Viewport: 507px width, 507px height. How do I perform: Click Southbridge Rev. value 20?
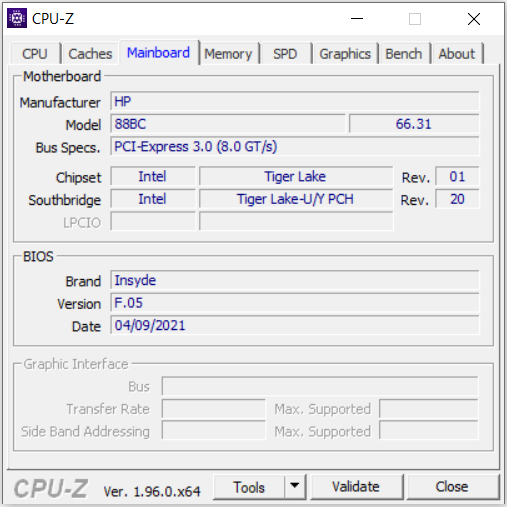pyautogui.click(x=457, y=199)
